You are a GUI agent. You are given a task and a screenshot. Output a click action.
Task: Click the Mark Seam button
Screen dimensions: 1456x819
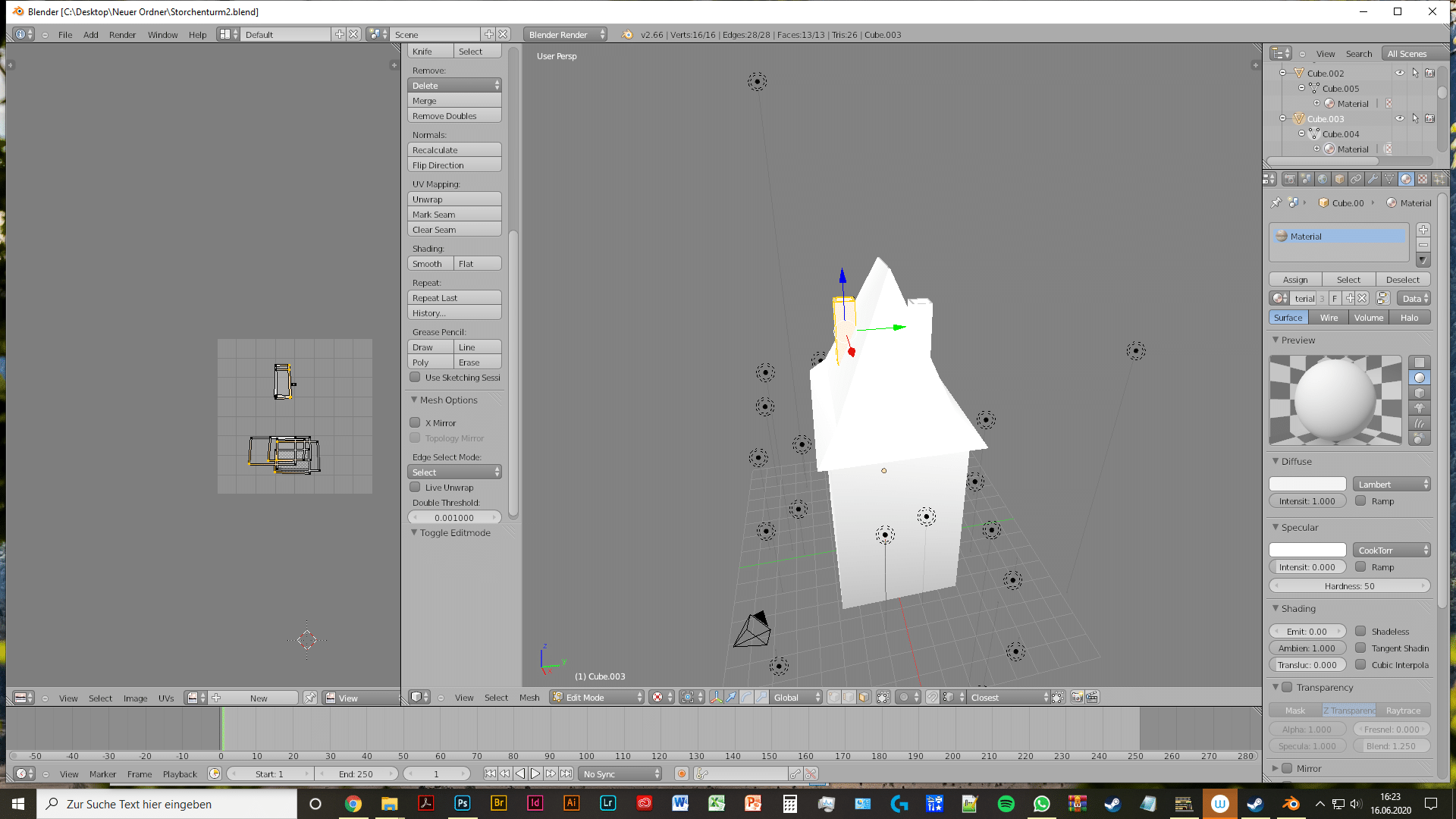454,215
